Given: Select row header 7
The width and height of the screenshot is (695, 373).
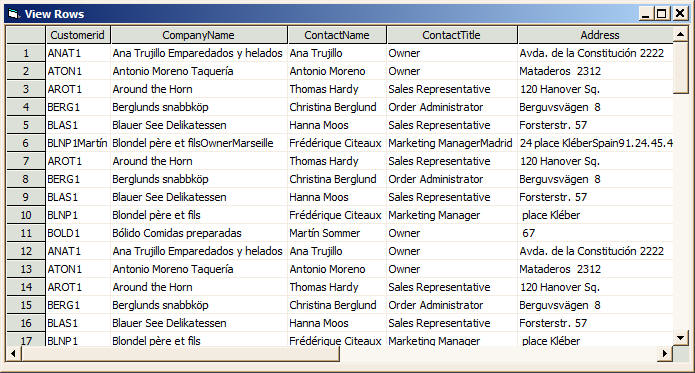Looking at the screenshot, I should click(26, 161).
